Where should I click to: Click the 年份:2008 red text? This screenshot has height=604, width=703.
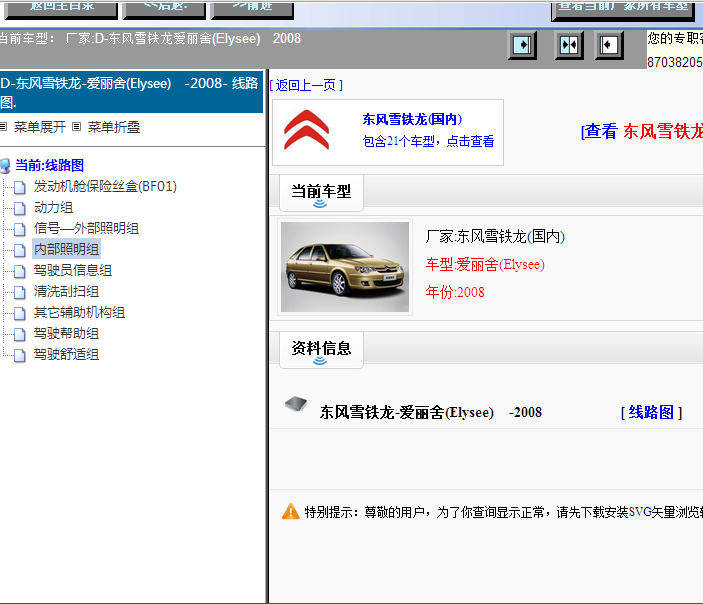pyautogui.click(x=455, y=292)
